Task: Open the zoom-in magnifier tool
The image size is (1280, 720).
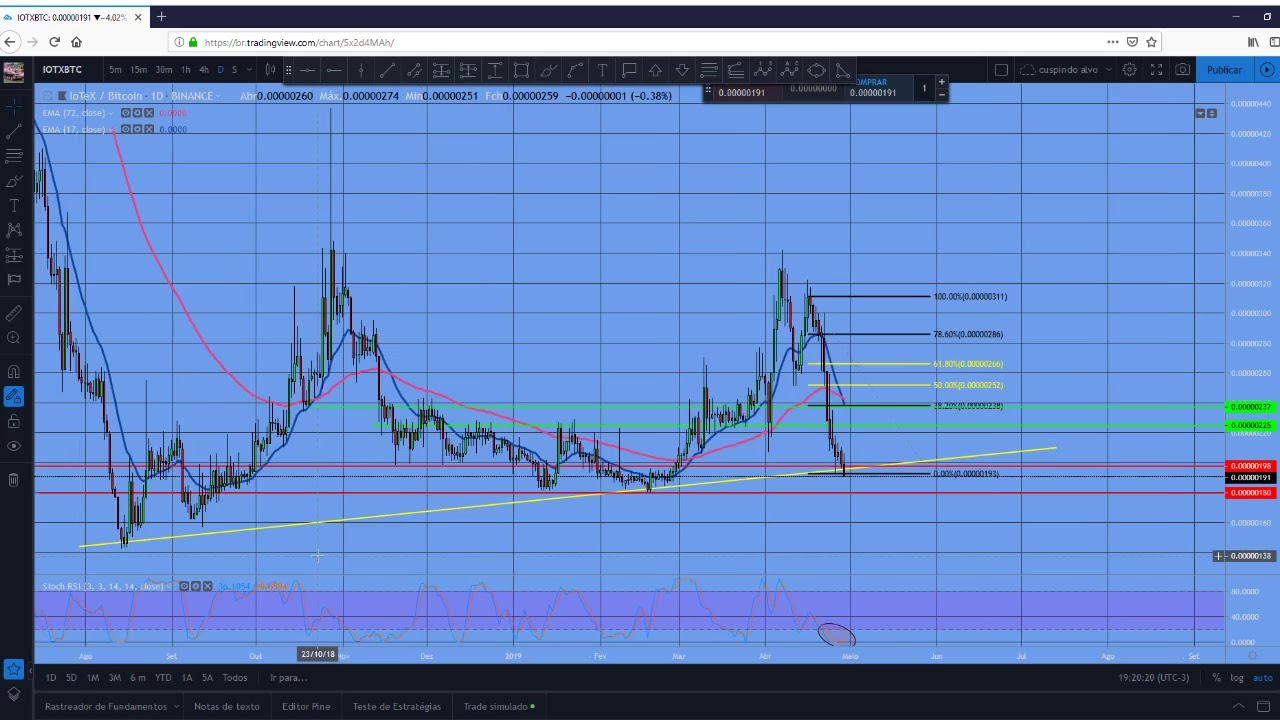Action: (14, 338)
